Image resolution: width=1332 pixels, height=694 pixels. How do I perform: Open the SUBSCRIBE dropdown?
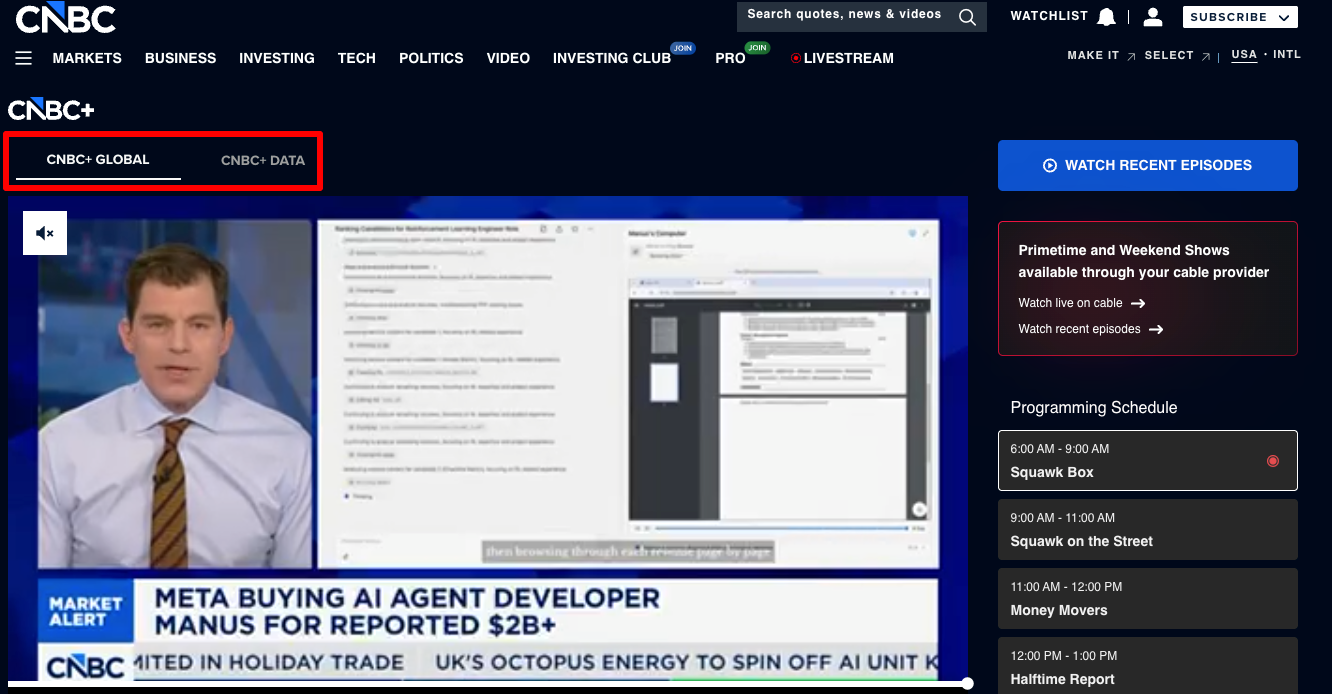coord(1240,16)
